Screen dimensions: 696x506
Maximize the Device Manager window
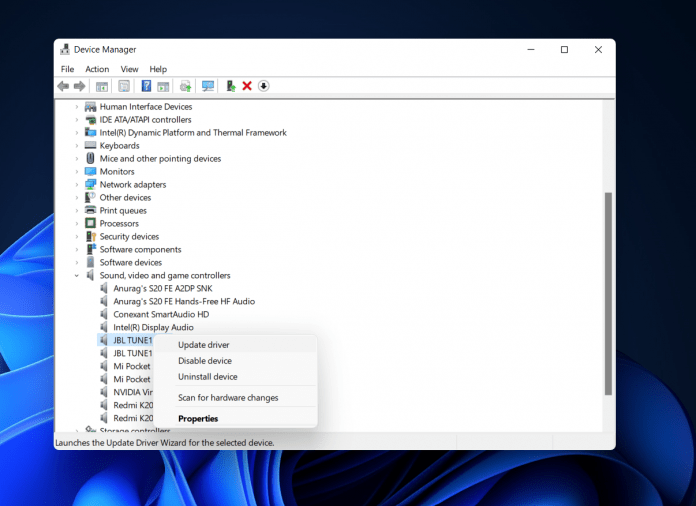pyautogui.click(x=564, y=50)
